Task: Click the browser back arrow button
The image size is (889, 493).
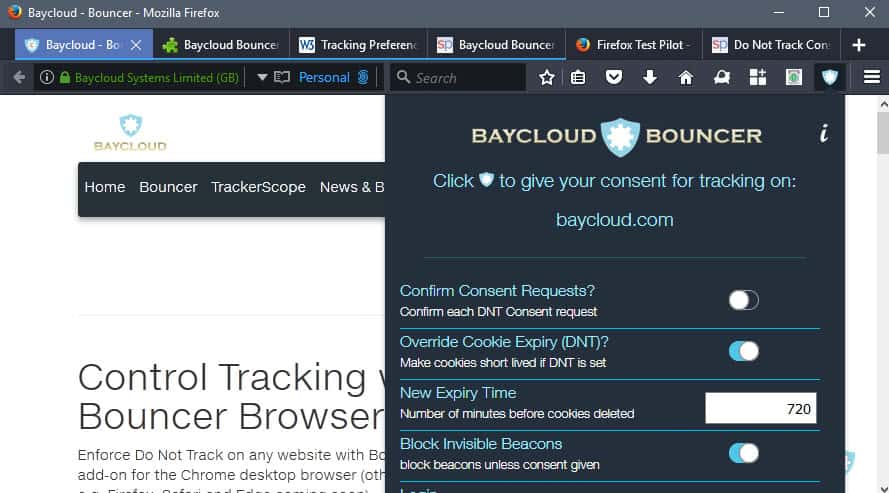Action: coord(19,77)
